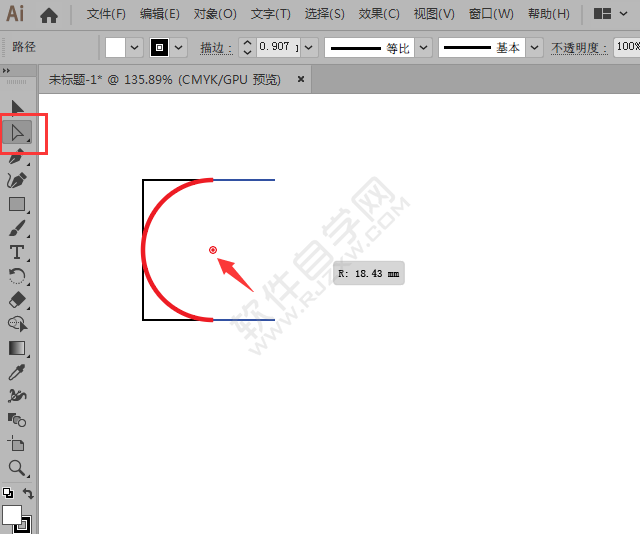
Task: Select the Eraser tool
Action: pos(17,300)
